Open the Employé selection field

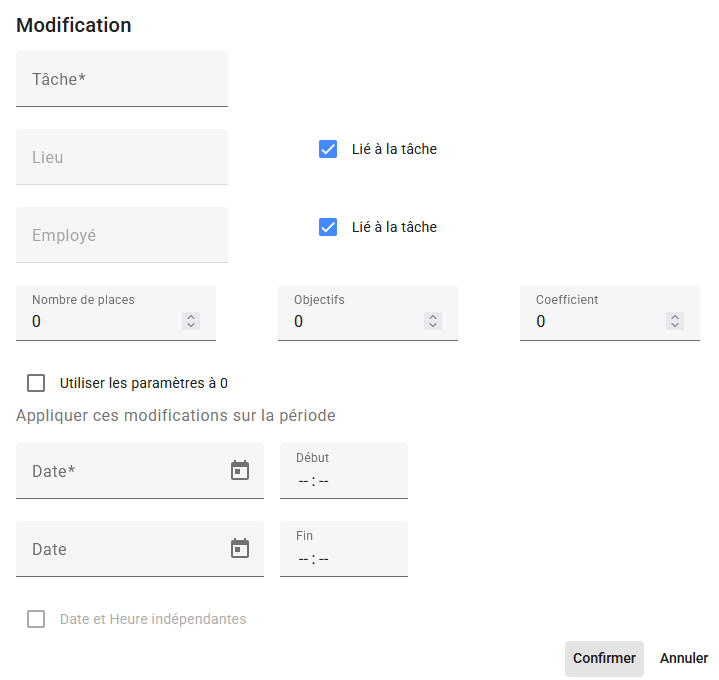[x=121, y=235]
